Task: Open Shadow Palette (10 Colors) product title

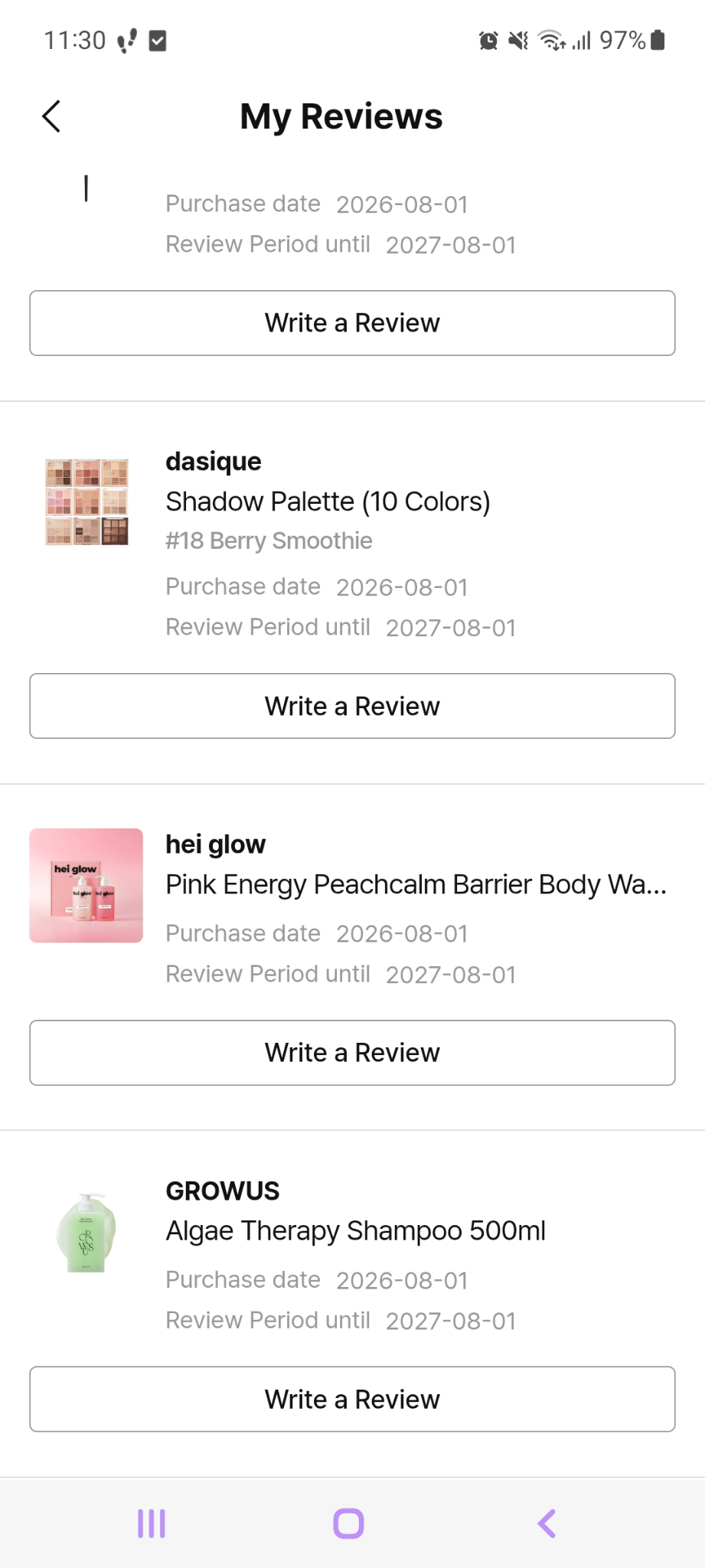Action: (328, 501)
